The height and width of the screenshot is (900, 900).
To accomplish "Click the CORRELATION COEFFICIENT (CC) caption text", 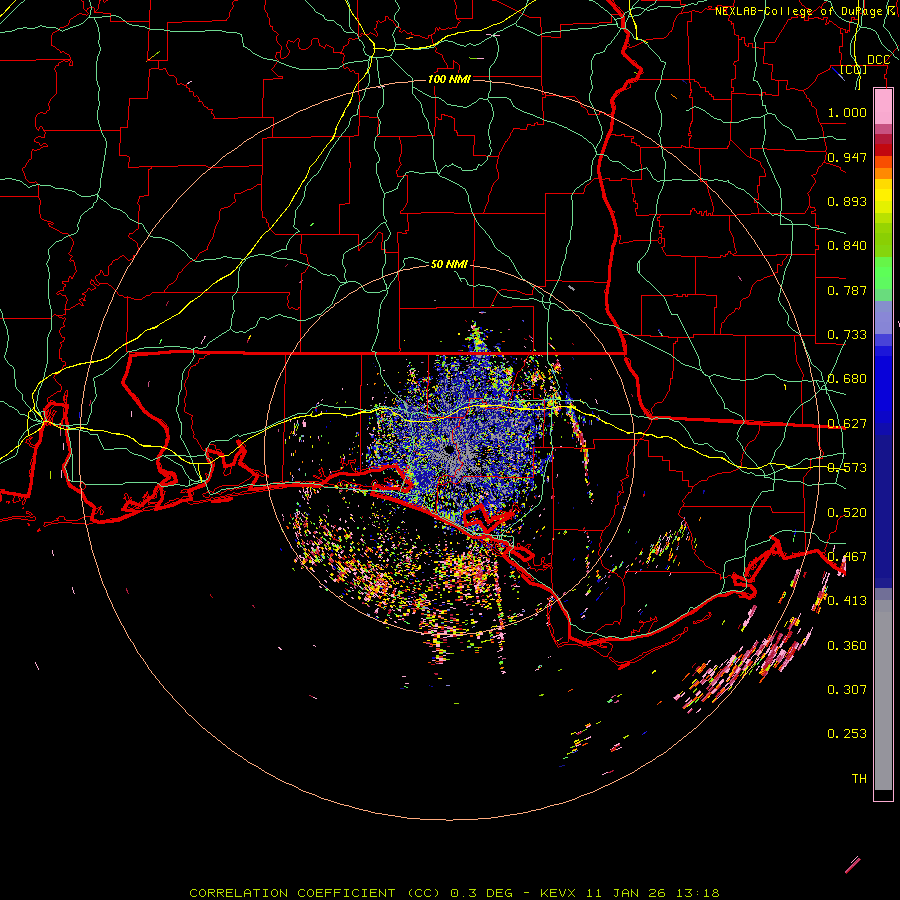I will pyautogui.click(x=316, y=893).
